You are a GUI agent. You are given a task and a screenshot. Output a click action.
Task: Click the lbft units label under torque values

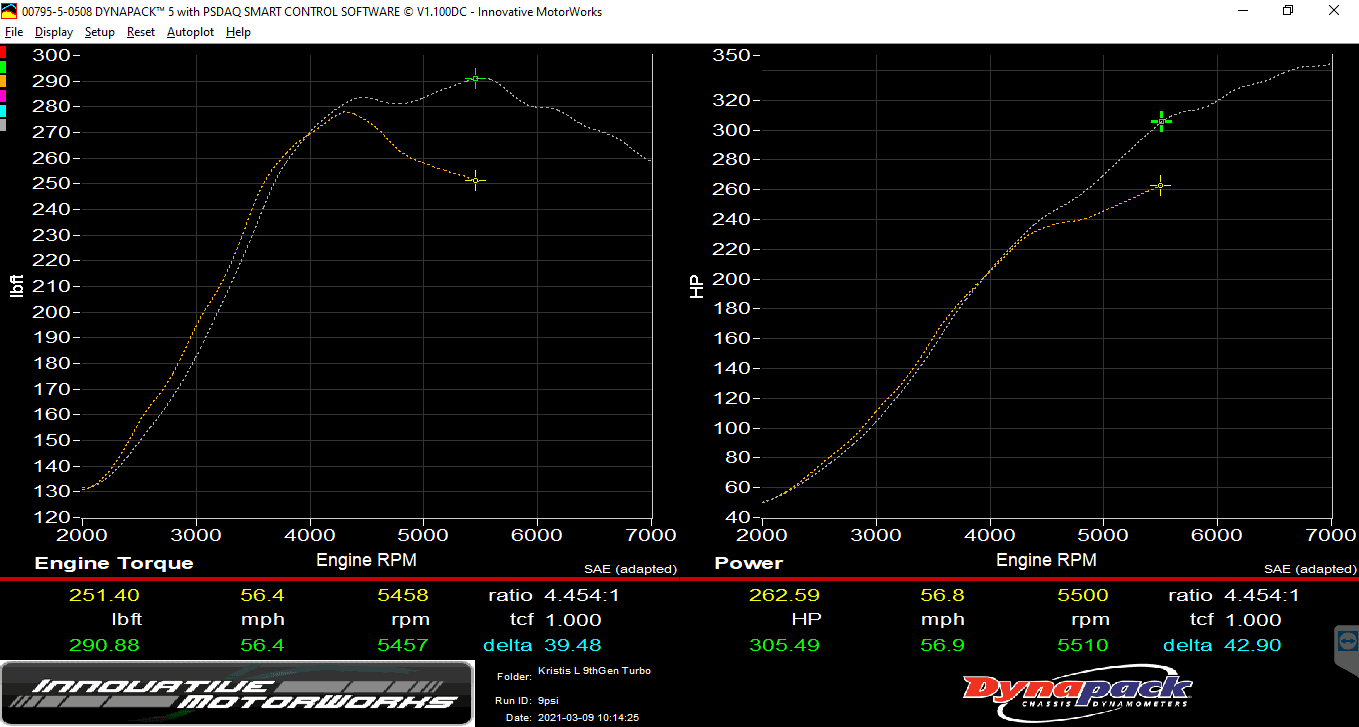127,620
